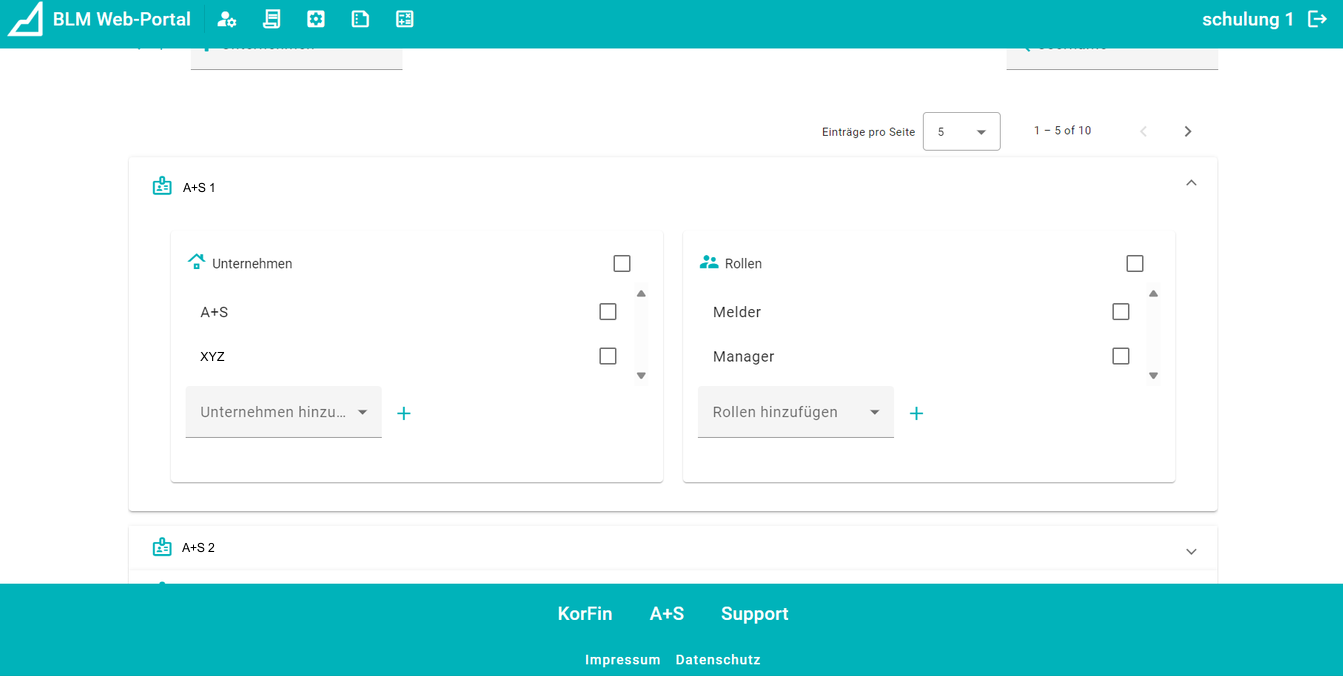This screenshot has width=1343, height=676.
Task: Open the Einträge pro Seite dropdown
Action: tap(961, 131)
